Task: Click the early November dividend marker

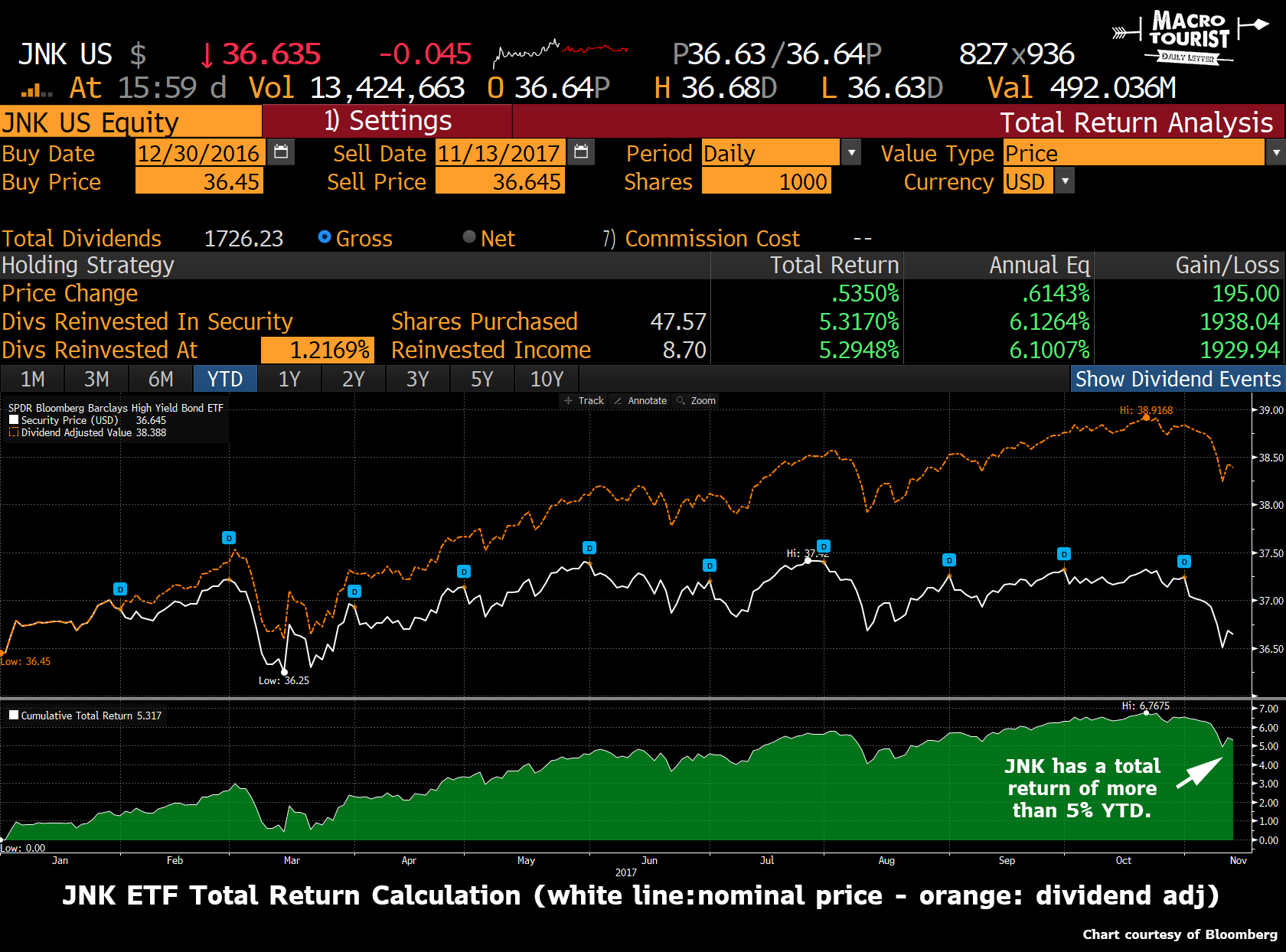Action: point(1184,562)
